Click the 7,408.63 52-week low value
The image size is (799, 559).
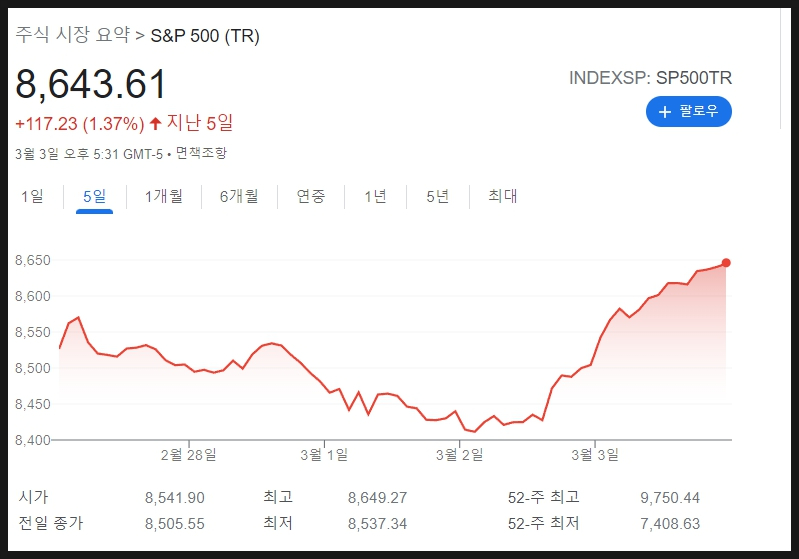(x=670, y=524)
